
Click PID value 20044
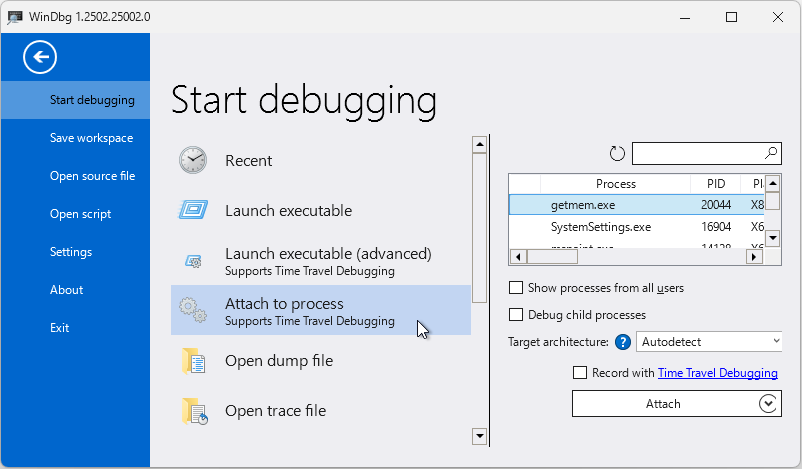coord(716,205)
